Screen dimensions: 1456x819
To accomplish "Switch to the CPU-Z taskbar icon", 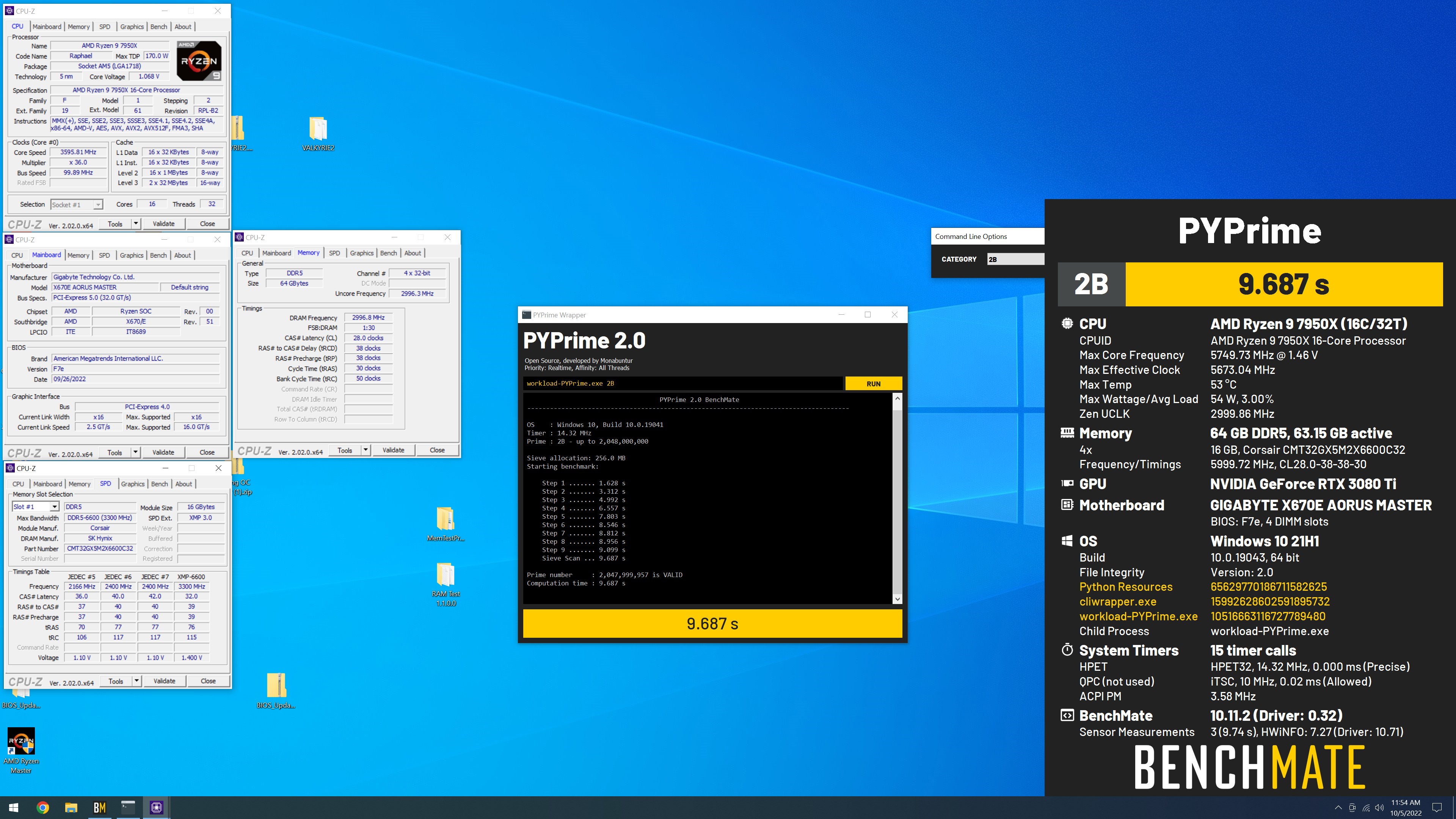I will click(157, 808).
